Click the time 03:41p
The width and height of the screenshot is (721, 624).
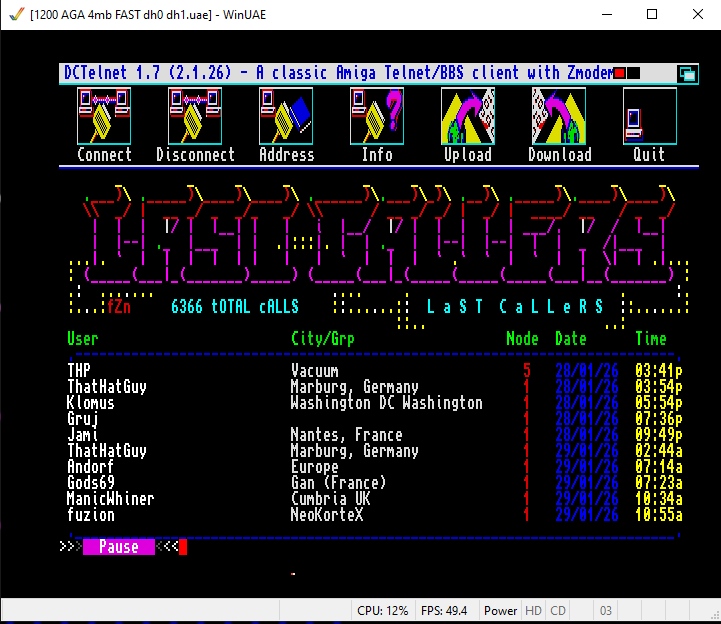(x=659, y=371)
